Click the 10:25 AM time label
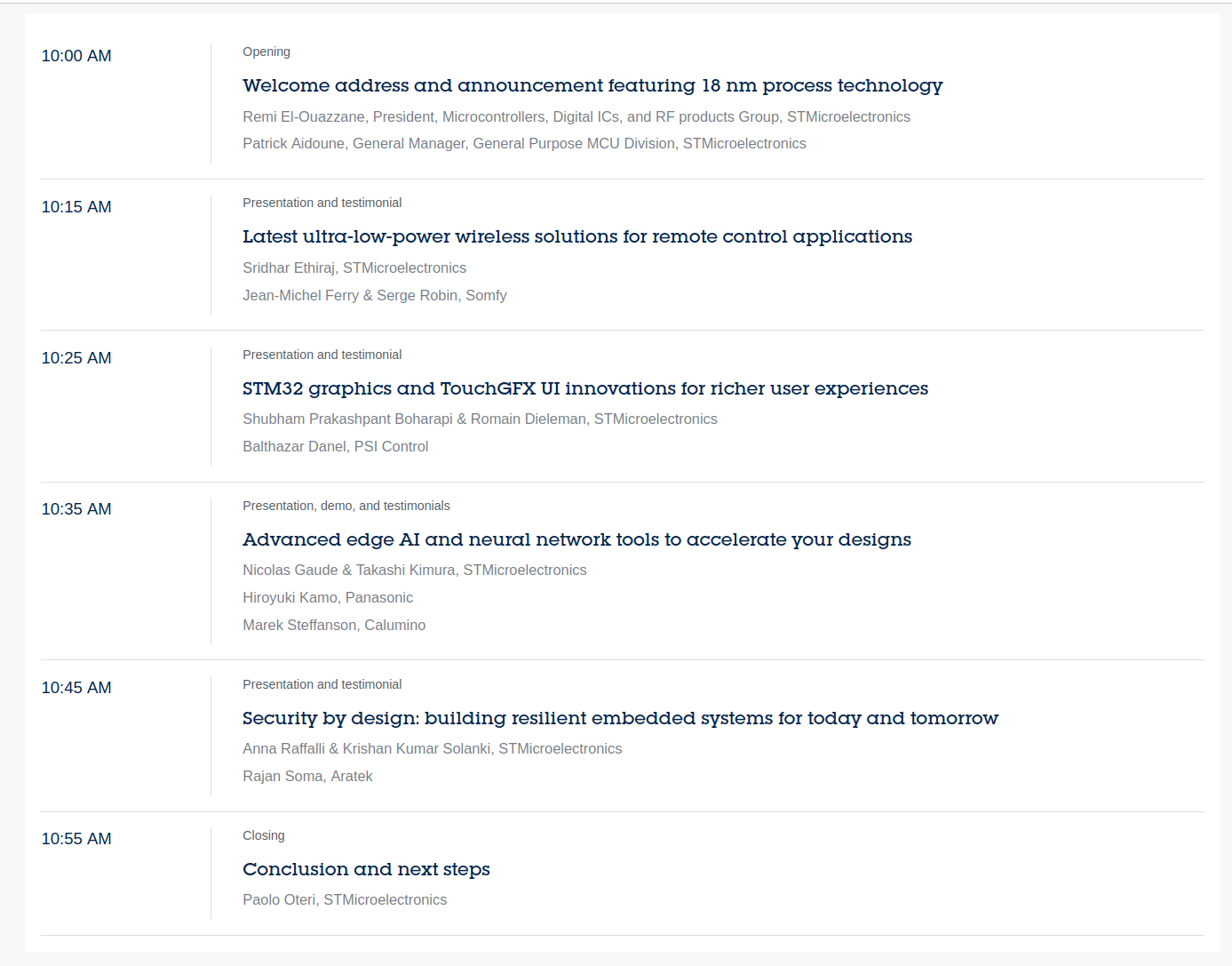Viewport: 1232px width, 966px height. 76,358
